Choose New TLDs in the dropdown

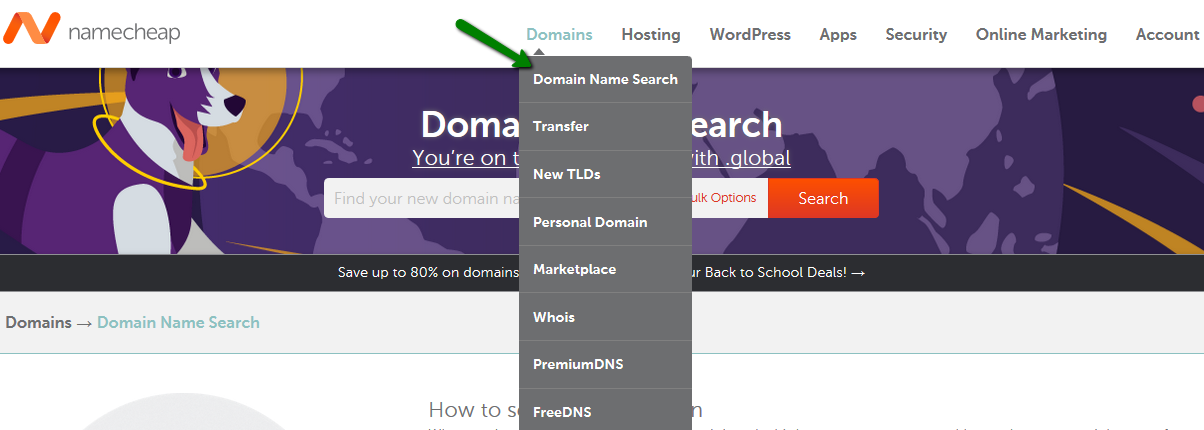pos(605,174)
